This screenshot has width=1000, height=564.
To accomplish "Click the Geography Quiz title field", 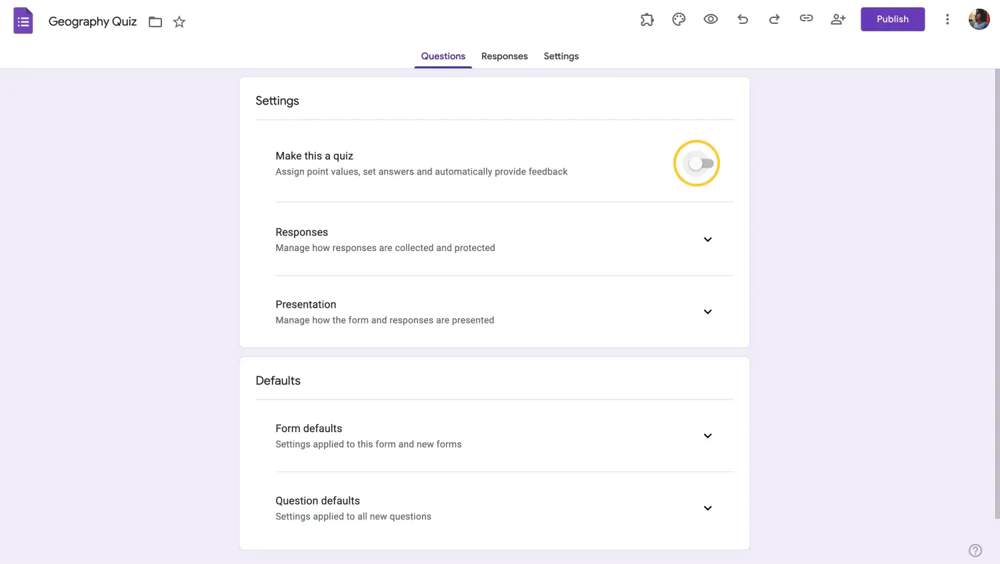I will pos(93,21).
